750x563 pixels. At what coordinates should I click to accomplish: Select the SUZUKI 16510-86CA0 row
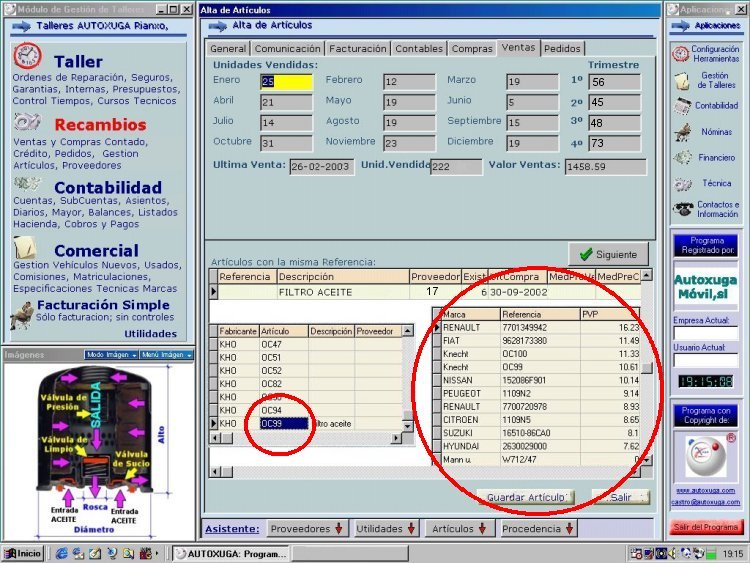click(x=537, y=433)
